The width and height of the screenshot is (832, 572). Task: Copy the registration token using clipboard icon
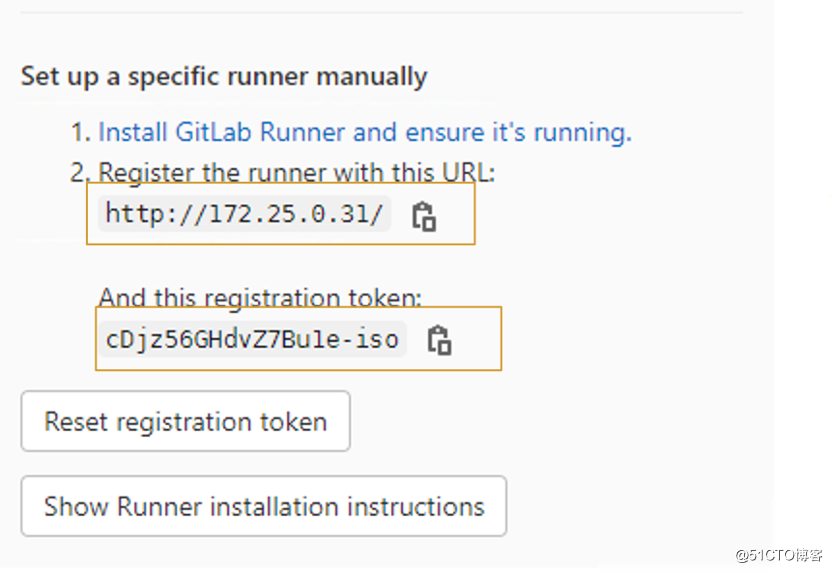pos(439,340)
